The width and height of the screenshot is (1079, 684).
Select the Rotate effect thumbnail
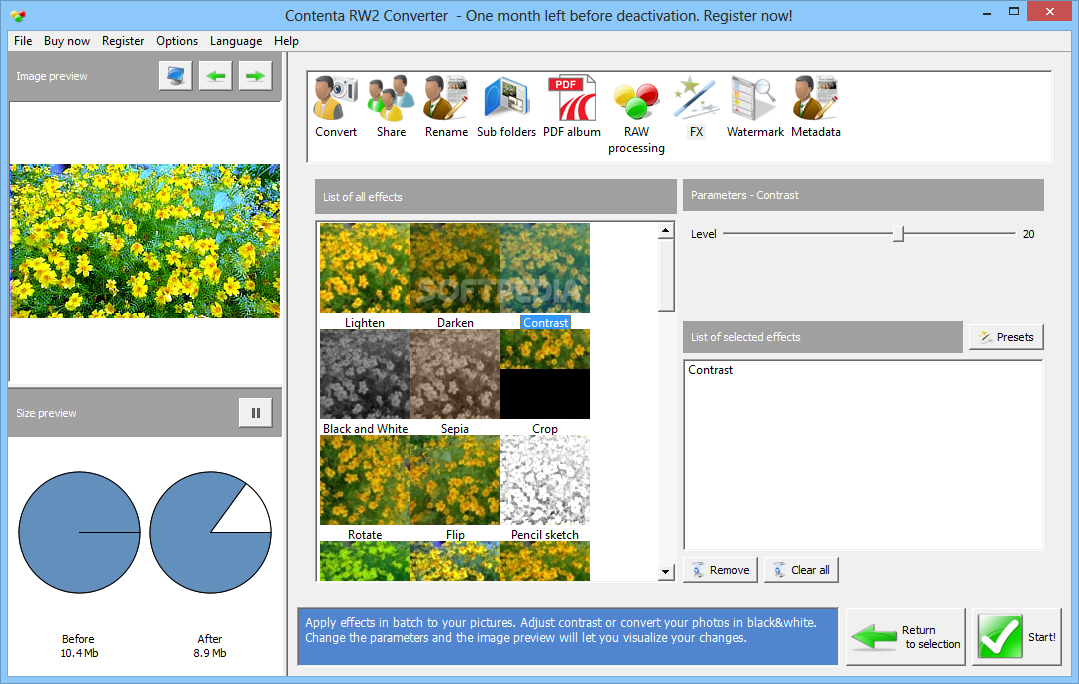click(x=365, y=480)
